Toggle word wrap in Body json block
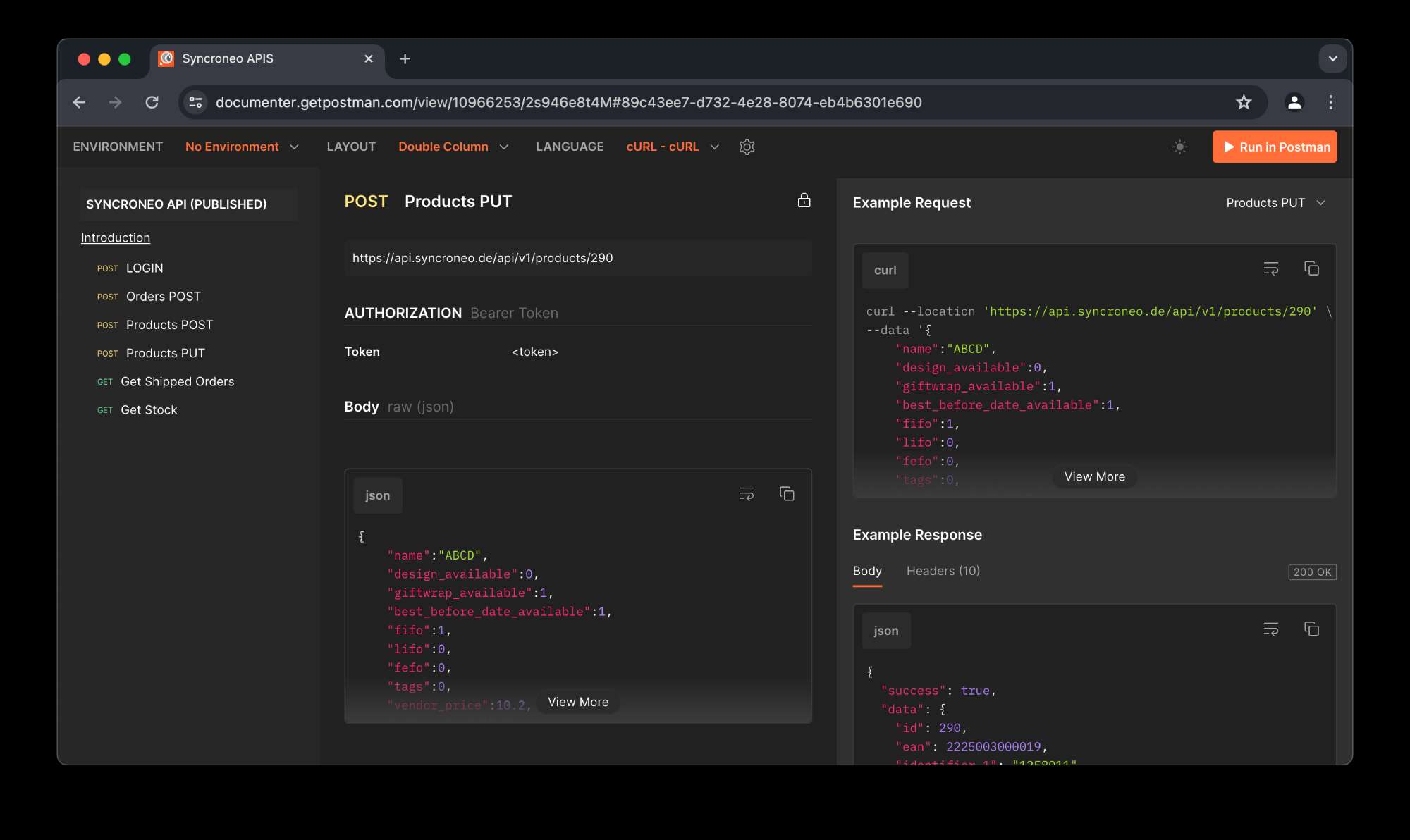Viewport: 1410px width, 840px height. tap(746, 494)
